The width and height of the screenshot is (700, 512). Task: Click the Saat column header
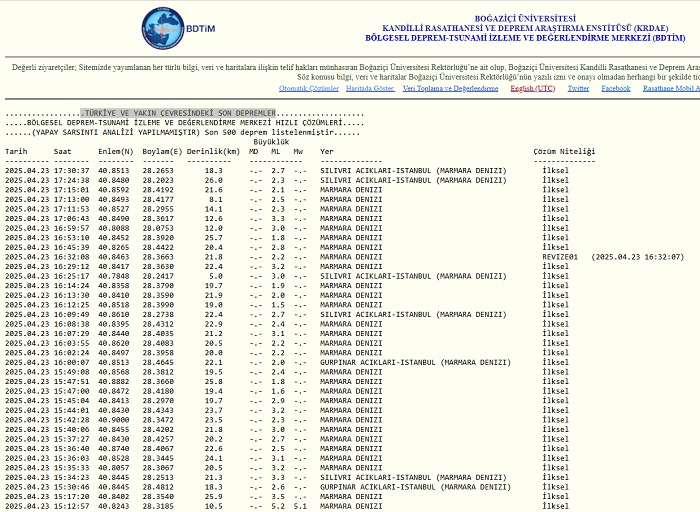(62, 152)
